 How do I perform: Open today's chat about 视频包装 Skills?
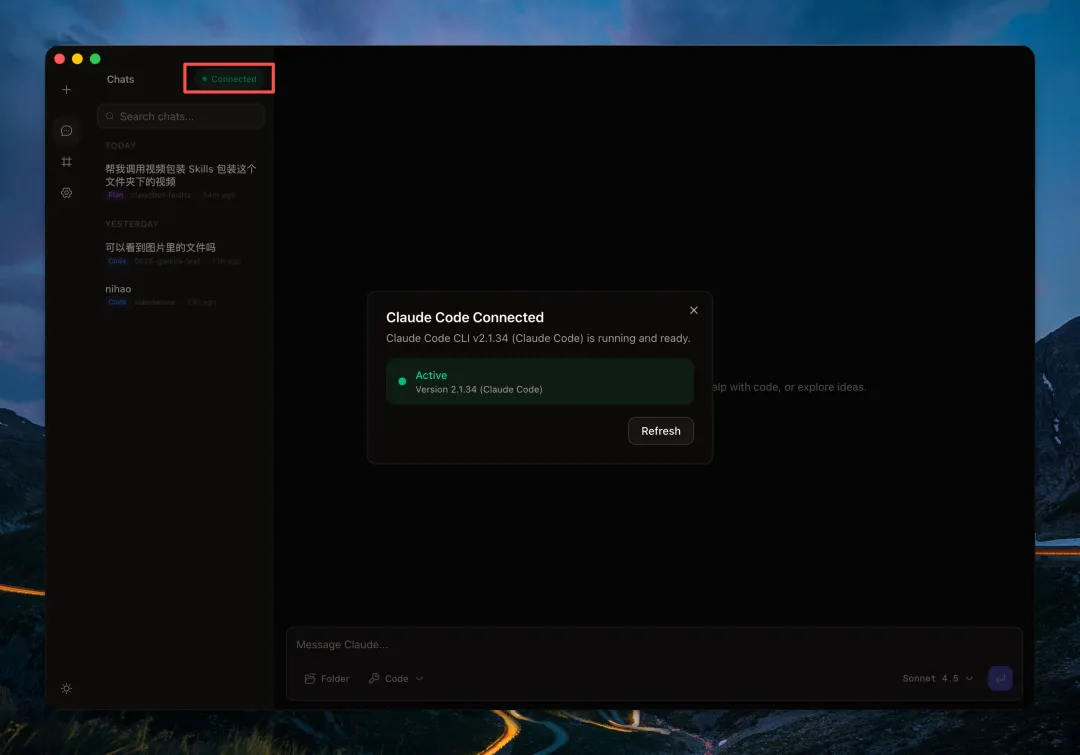(x=181, y=175)
